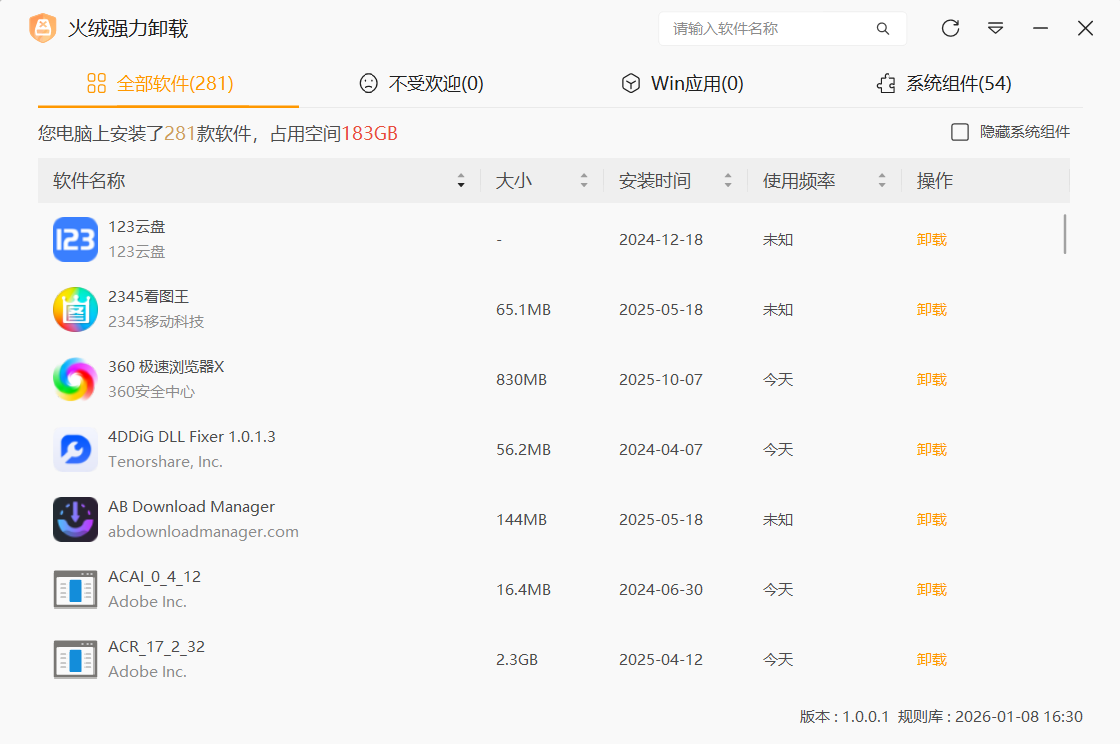Viewport: 1120px width, 744px height.
Task: Open the filter icon beside refresh
Action: tap(996, 28)
